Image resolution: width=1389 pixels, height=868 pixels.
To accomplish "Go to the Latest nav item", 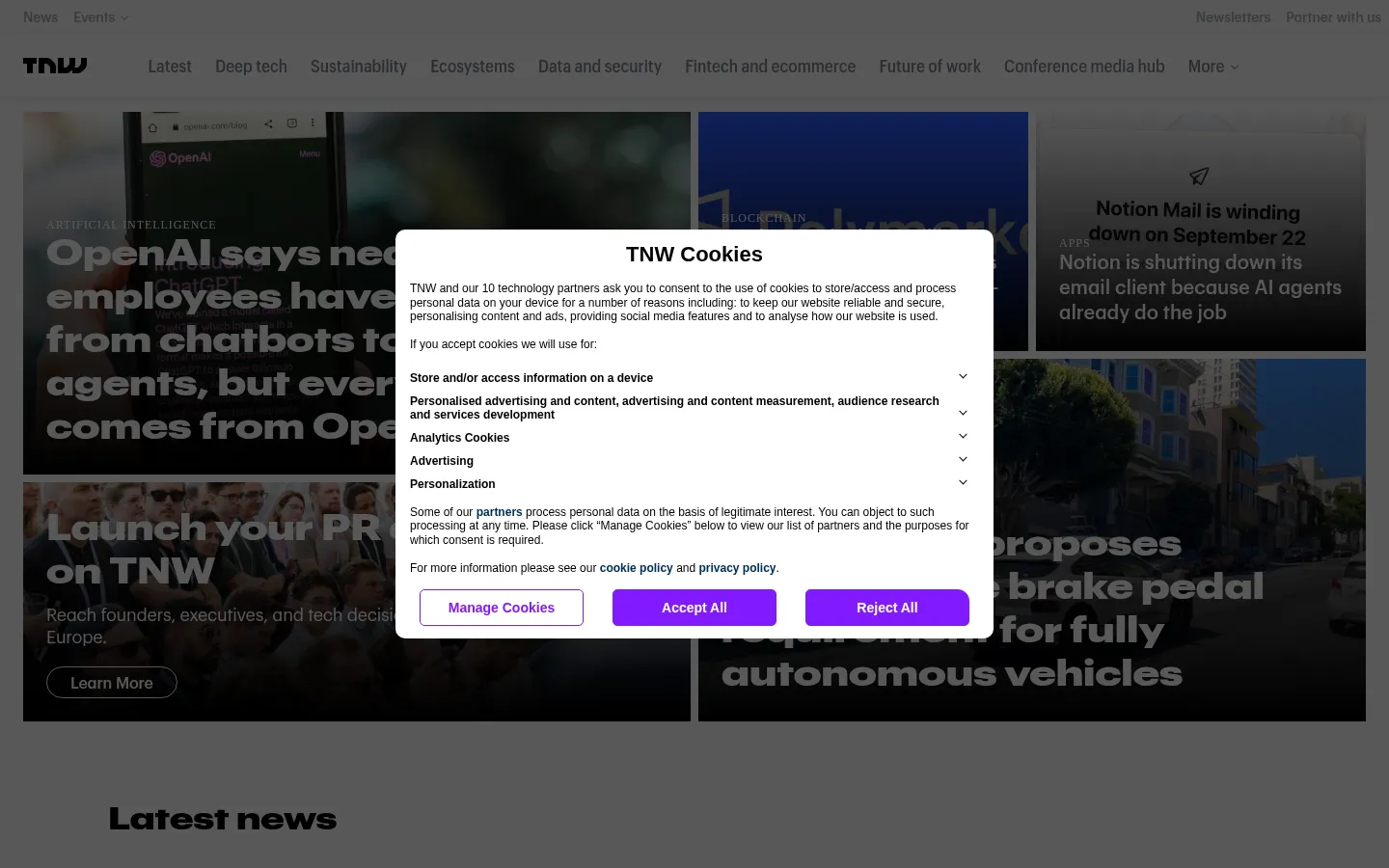I will 170,67.
